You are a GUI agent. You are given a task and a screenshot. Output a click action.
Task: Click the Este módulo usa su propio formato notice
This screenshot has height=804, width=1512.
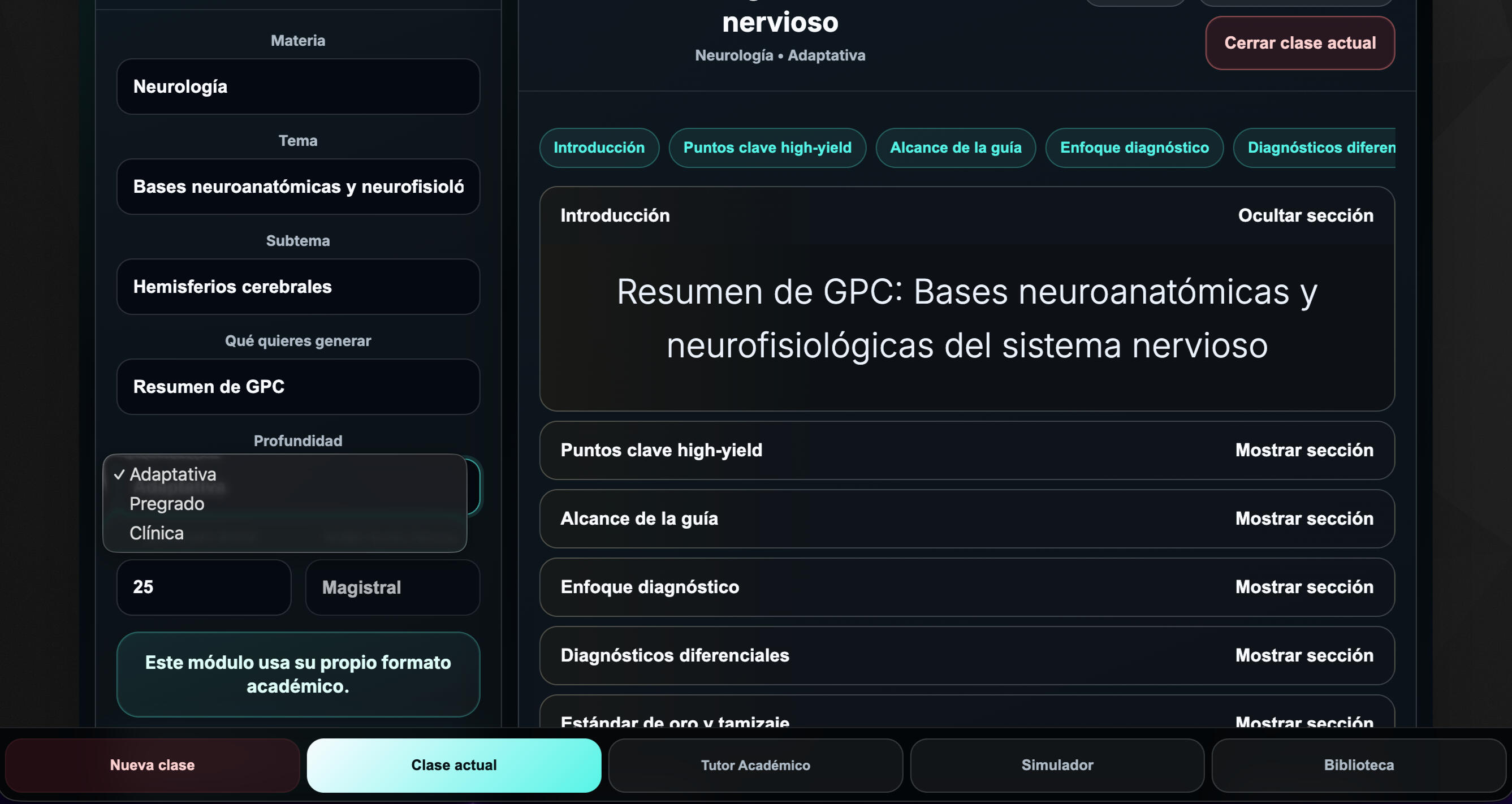(298, 675)
